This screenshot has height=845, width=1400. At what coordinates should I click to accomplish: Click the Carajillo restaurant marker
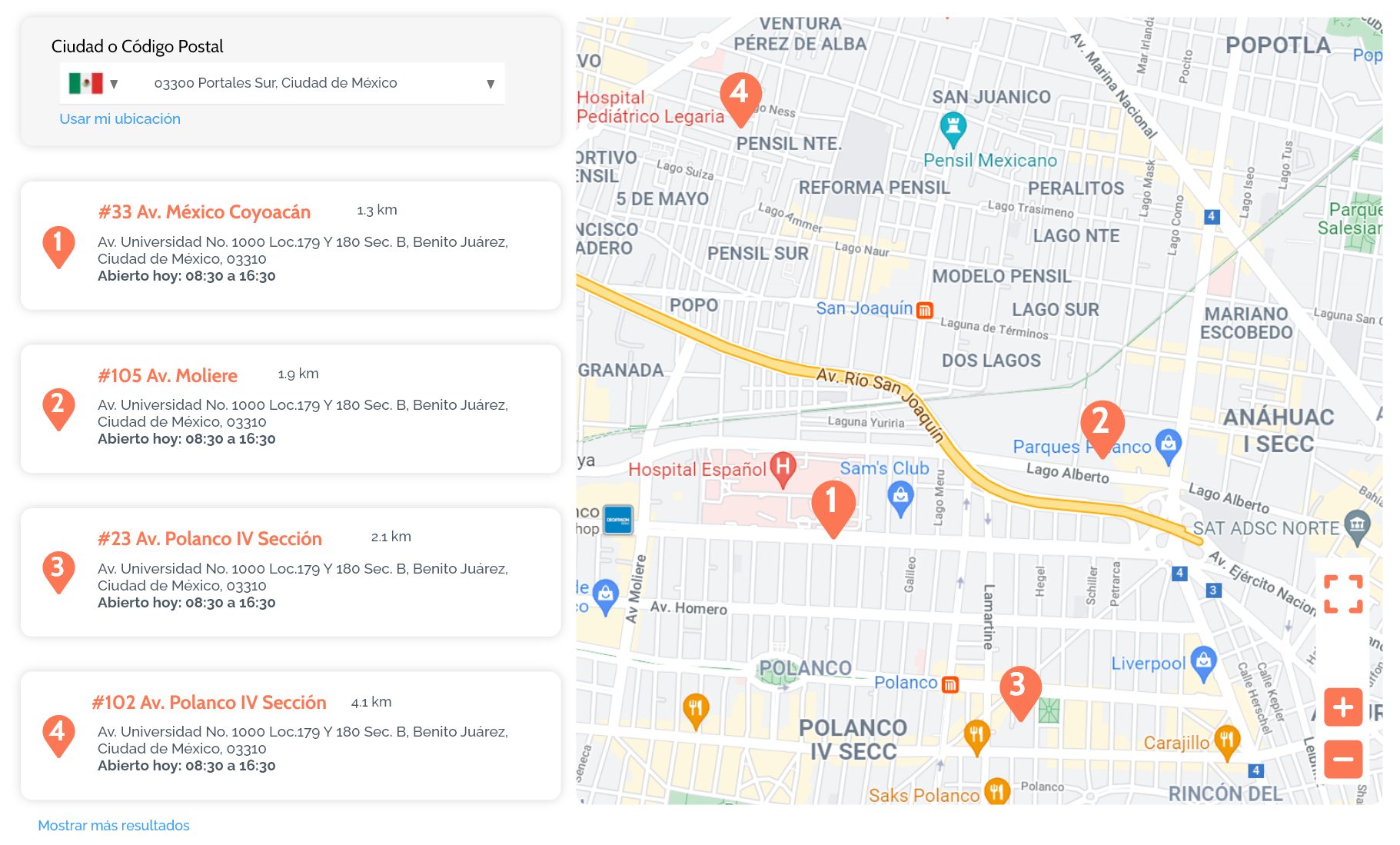[x=1226, y=743]
